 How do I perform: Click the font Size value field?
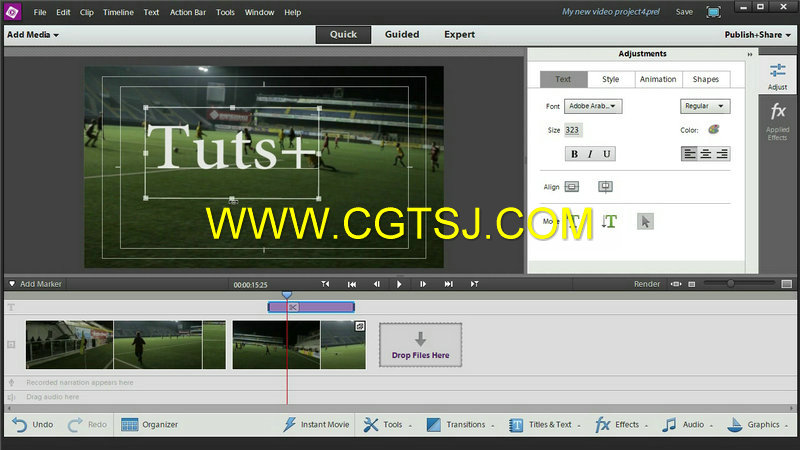[572, 130]
